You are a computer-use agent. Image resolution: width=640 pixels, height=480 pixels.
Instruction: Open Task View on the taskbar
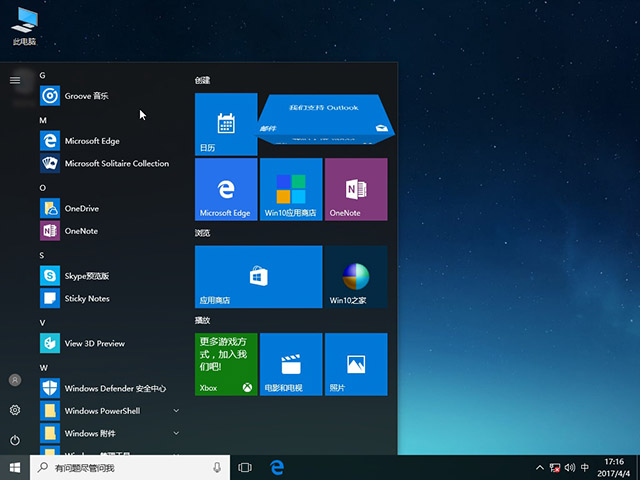pyautogui.click(x=245, y=467)
